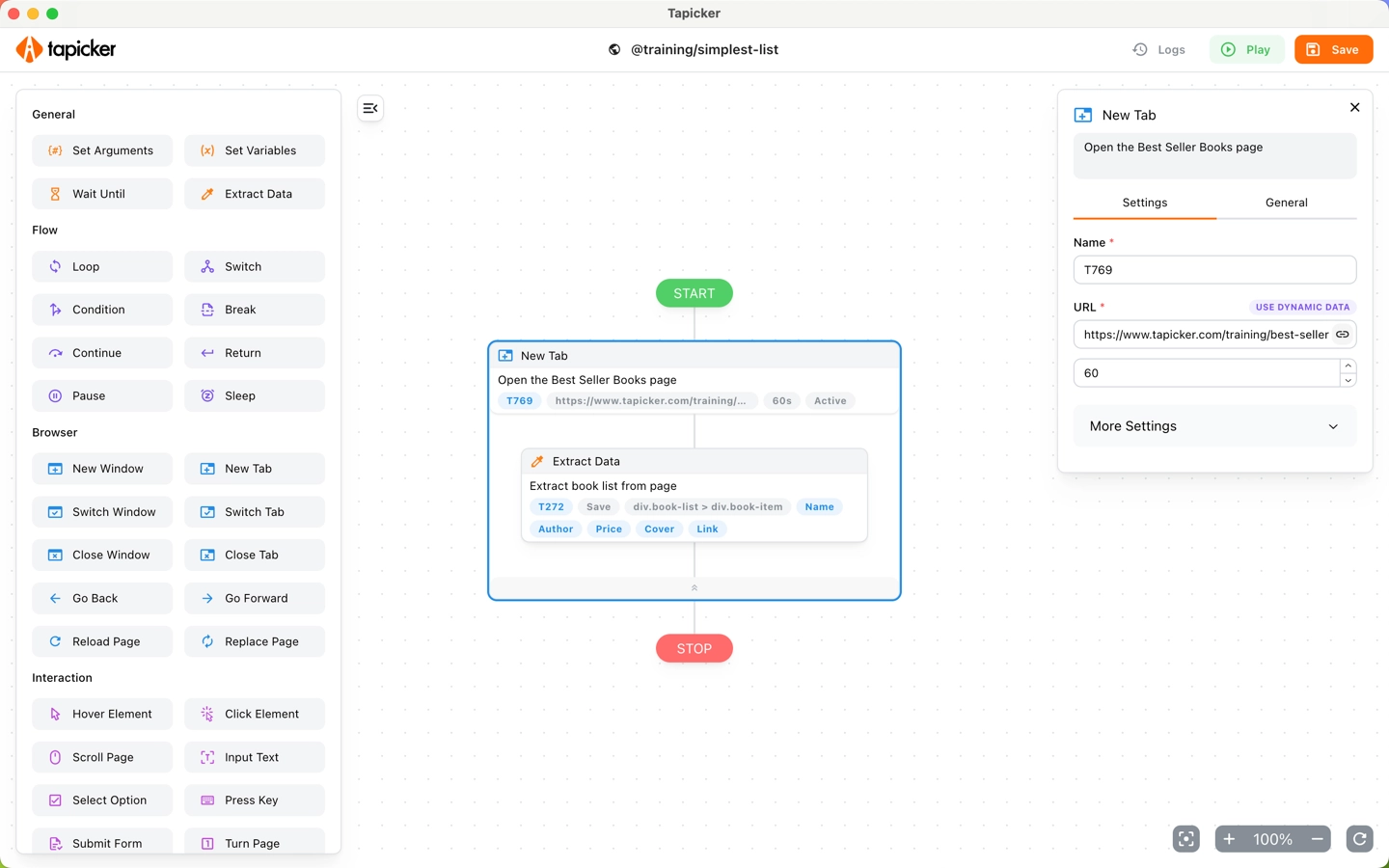The height and width of the screenshot is (868, 1389).
Task: Click the link icon in URL field
Action: (1342, 335)
